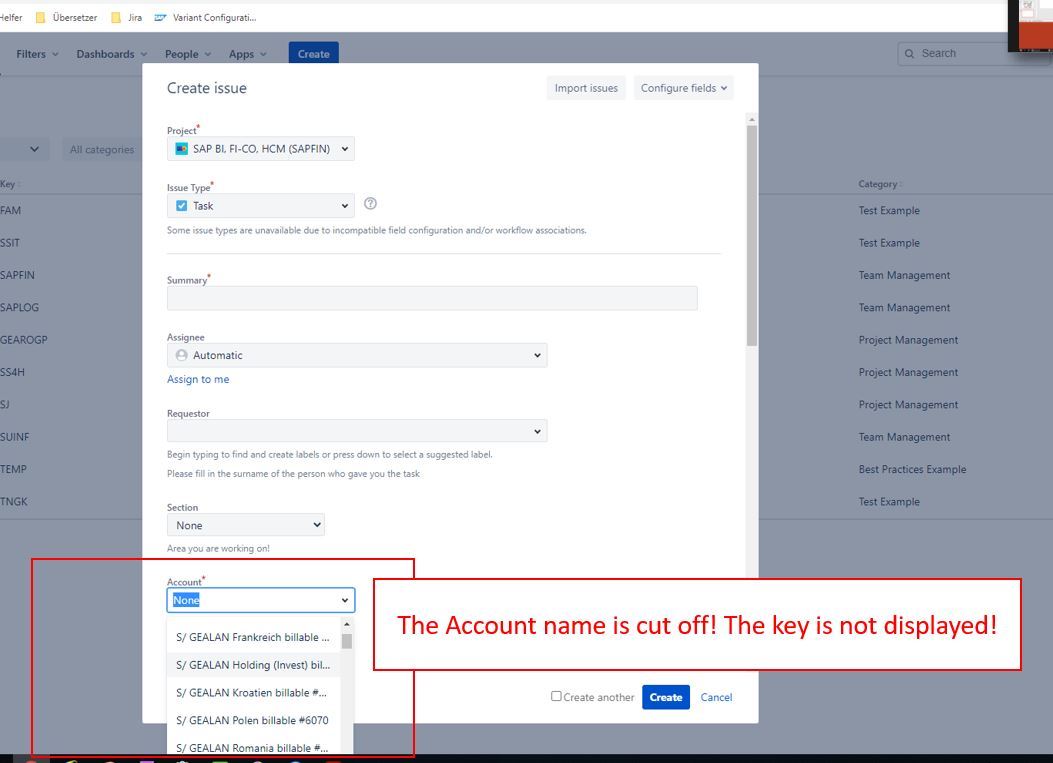Expand Configure fields menu
Viewport: 1053px width, 763px height.
(684, 88)
